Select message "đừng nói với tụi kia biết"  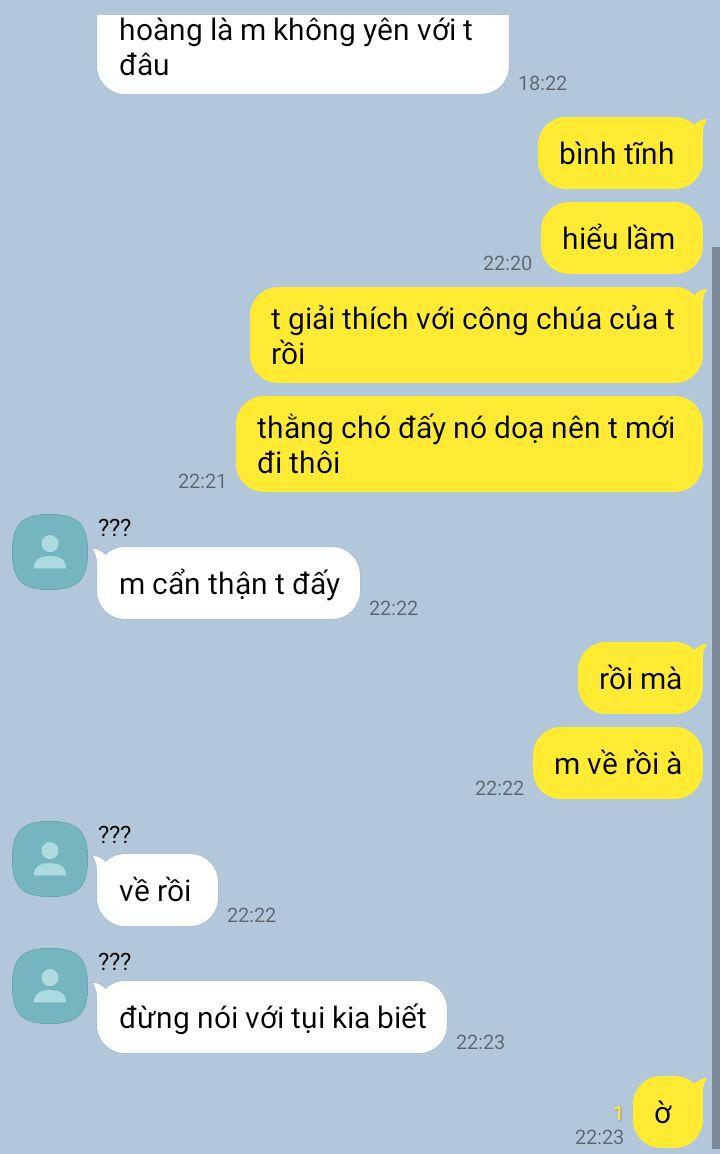click(x=272, y=1017)
